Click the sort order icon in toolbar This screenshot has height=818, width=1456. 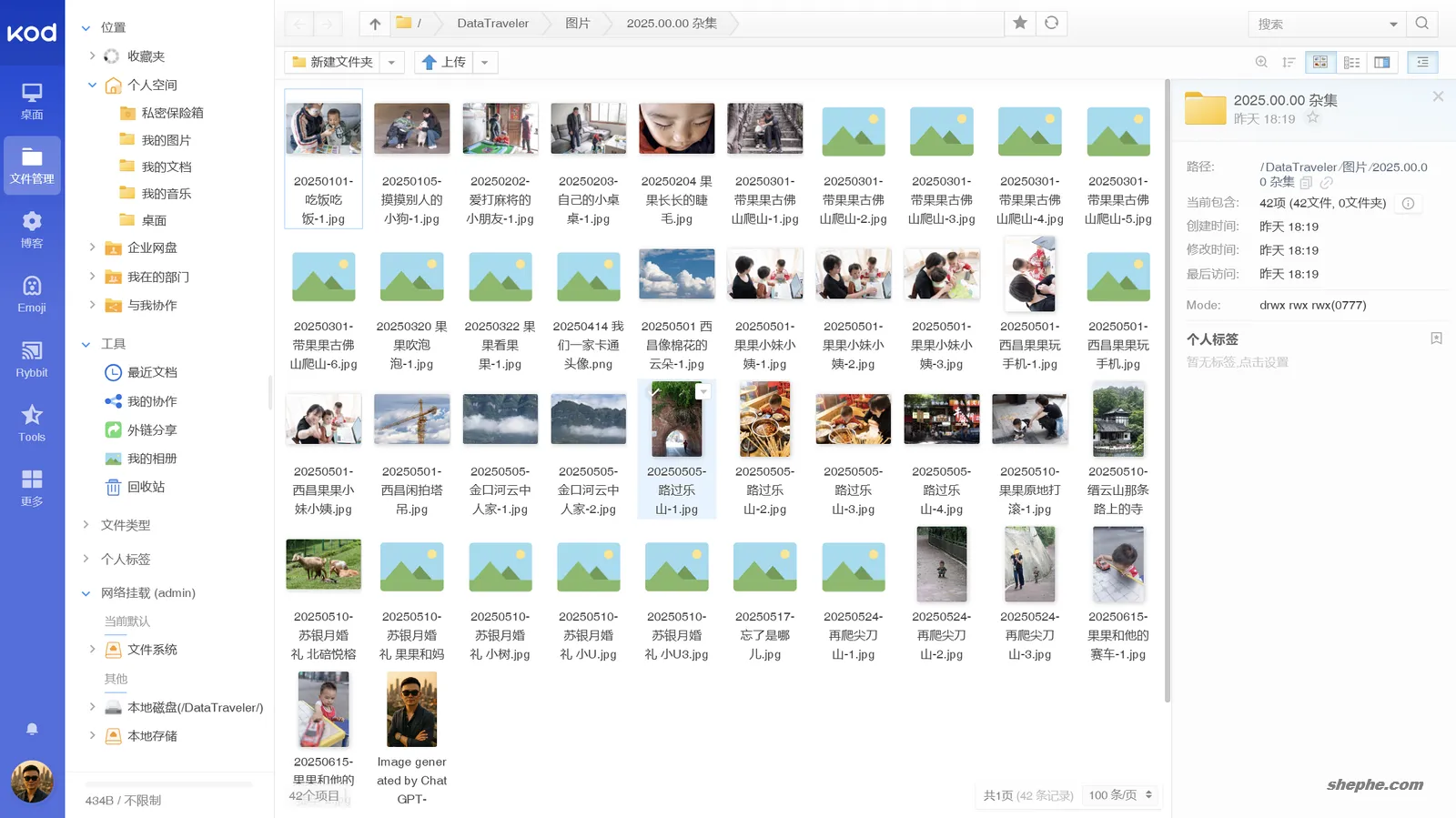tap(1289, 62)
